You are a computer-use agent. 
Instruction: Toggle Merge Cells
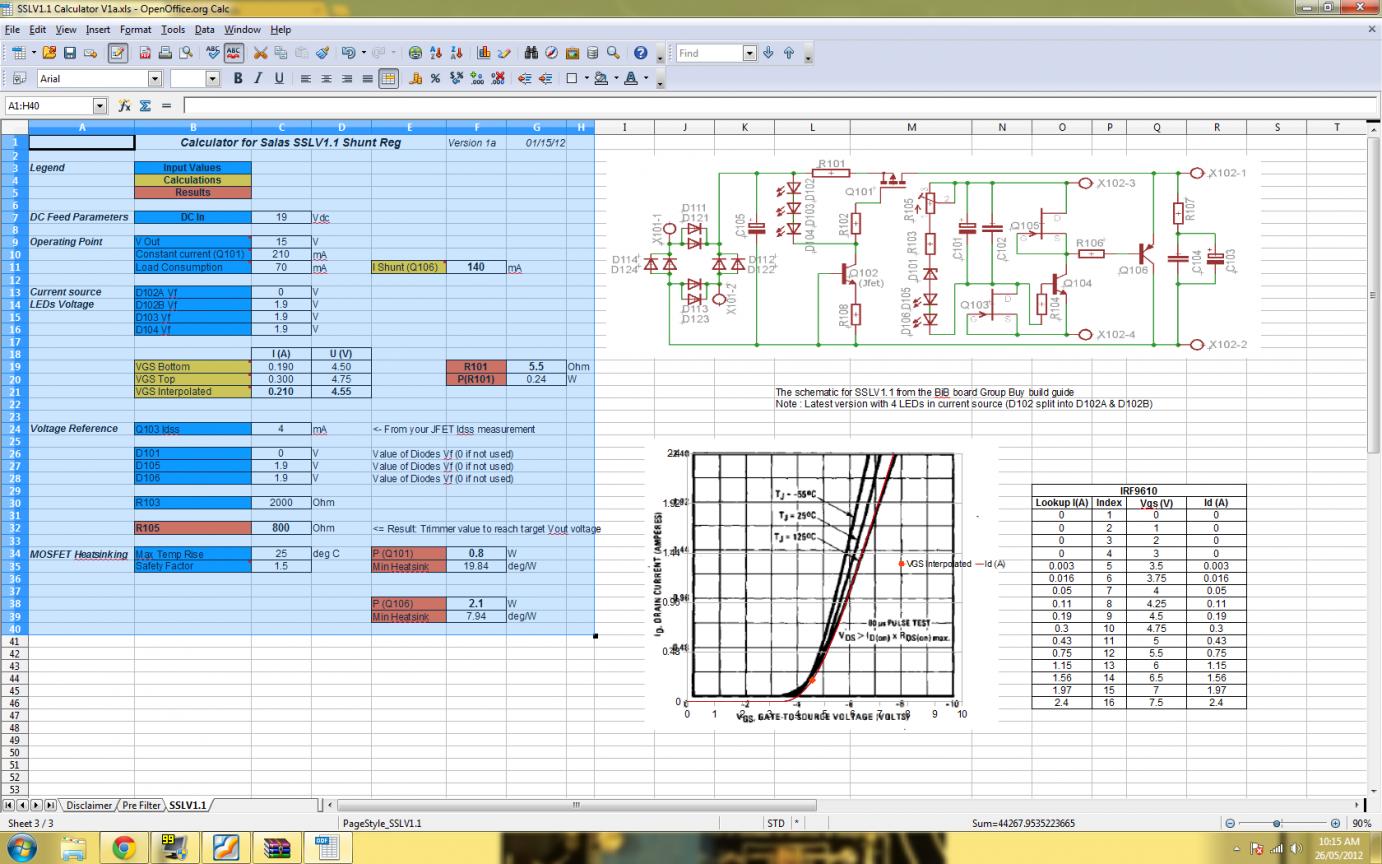point(387,78)
